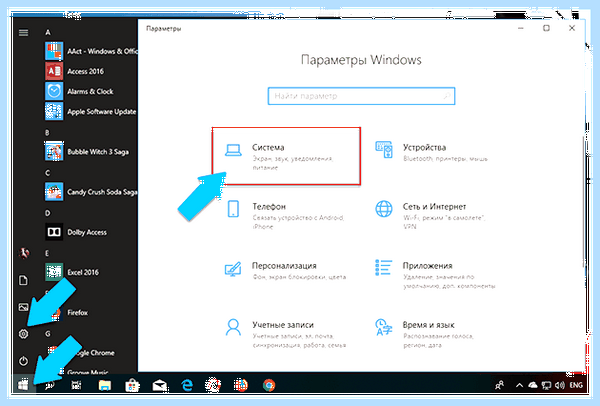Maximize the Параметры window
This screenshot has height=406, width=600.
(x=546, y=28)
